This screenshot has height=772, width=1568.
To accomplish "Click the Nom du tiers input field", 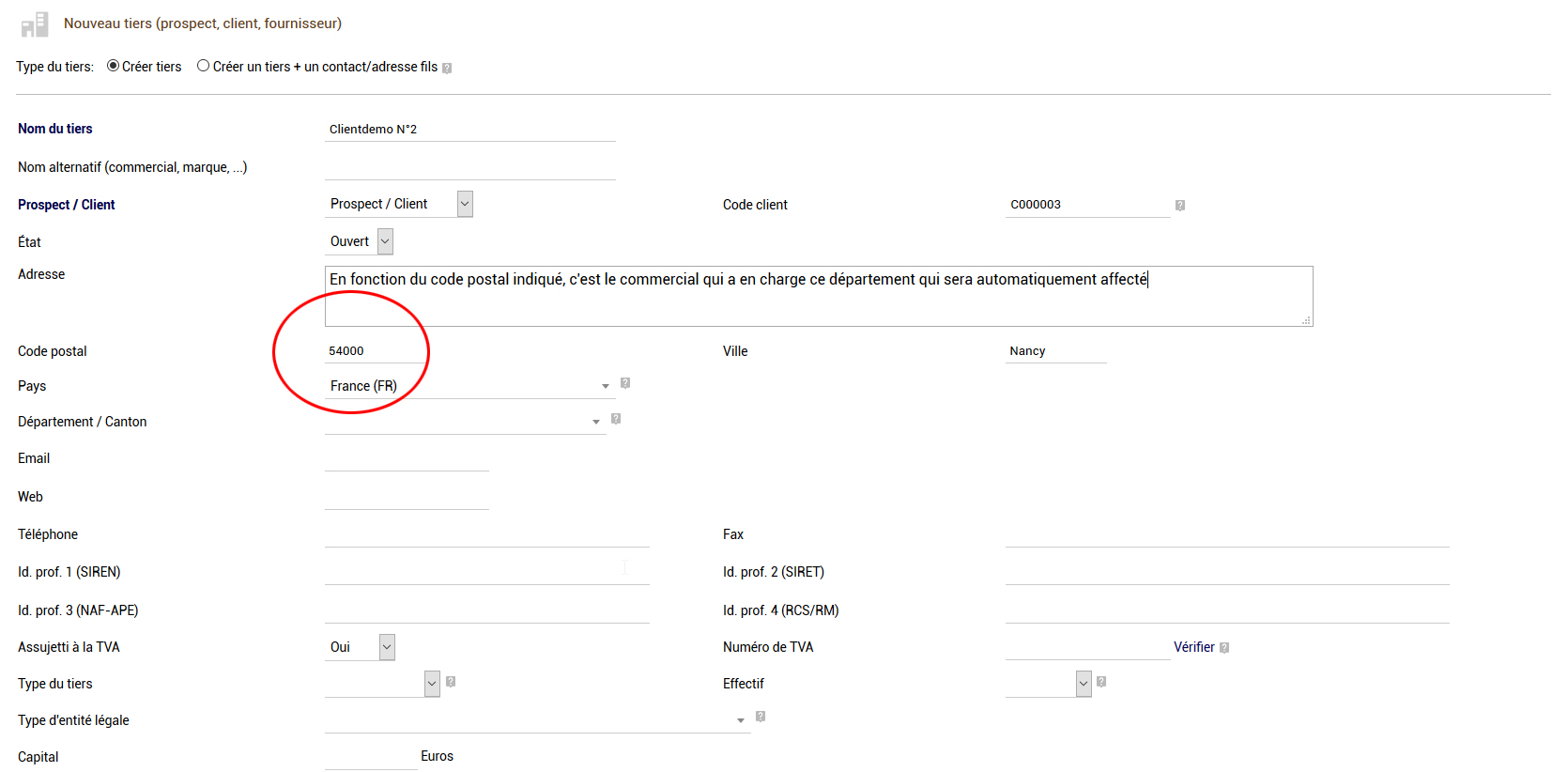I will tap(469, 130).
